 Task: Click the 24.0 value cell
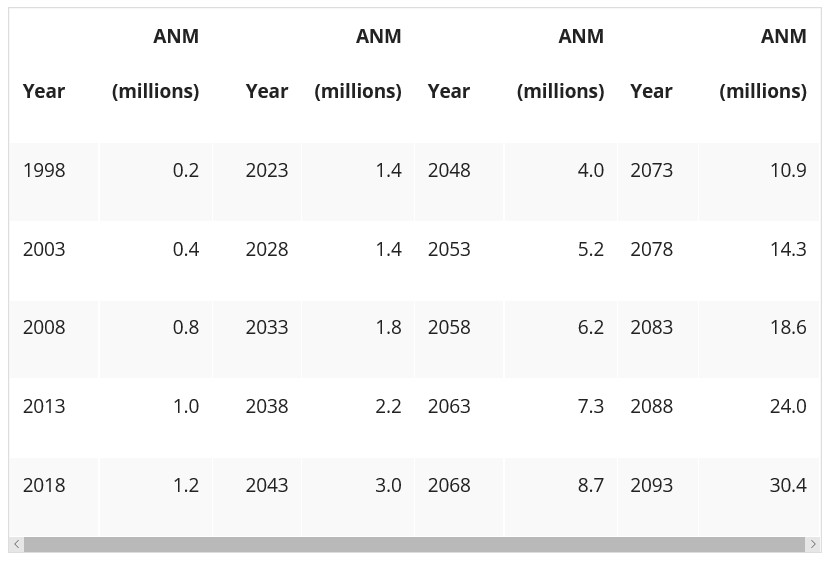[788, 407]
